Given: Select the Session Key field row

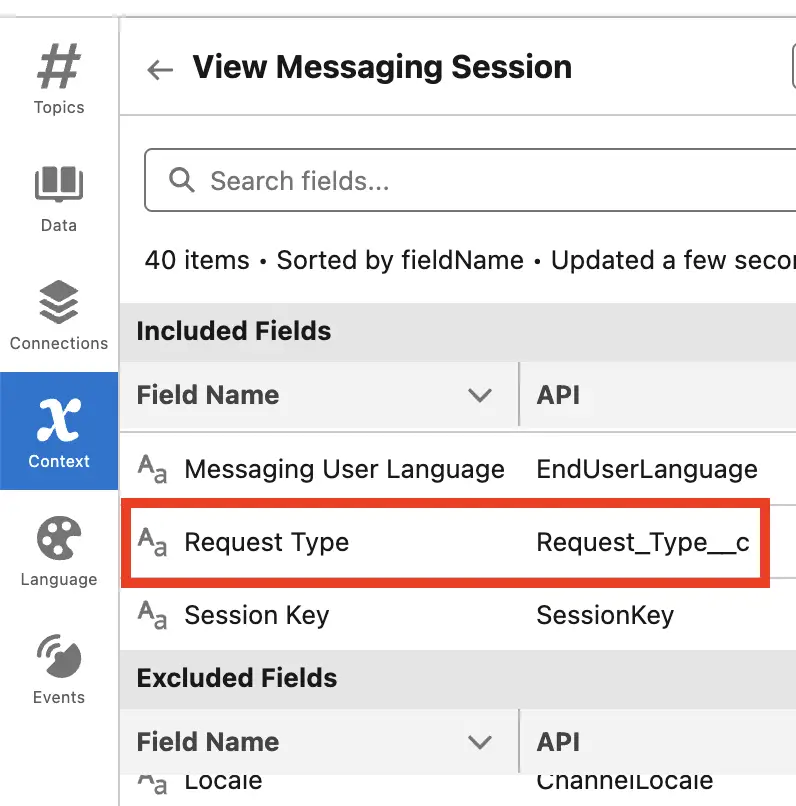Looking at the screenshot, I should tap(458, 615).
